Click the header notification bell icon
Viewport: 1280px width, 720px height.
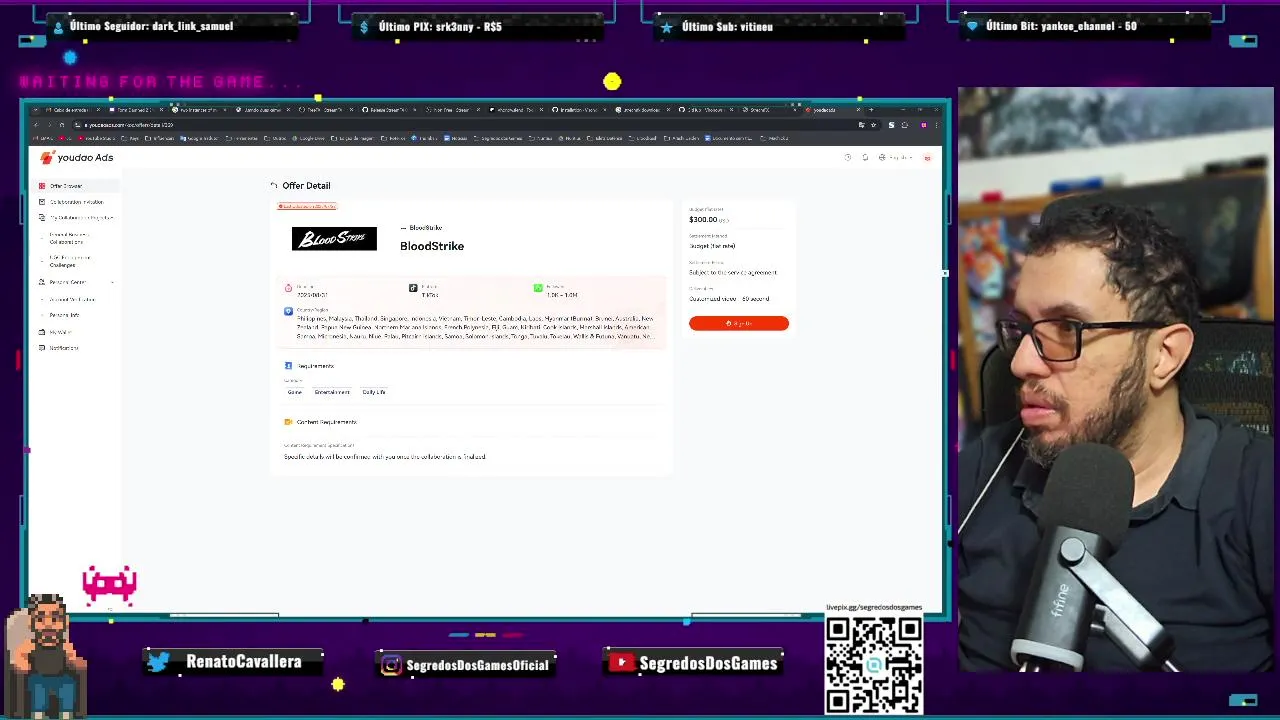(865, 158)
